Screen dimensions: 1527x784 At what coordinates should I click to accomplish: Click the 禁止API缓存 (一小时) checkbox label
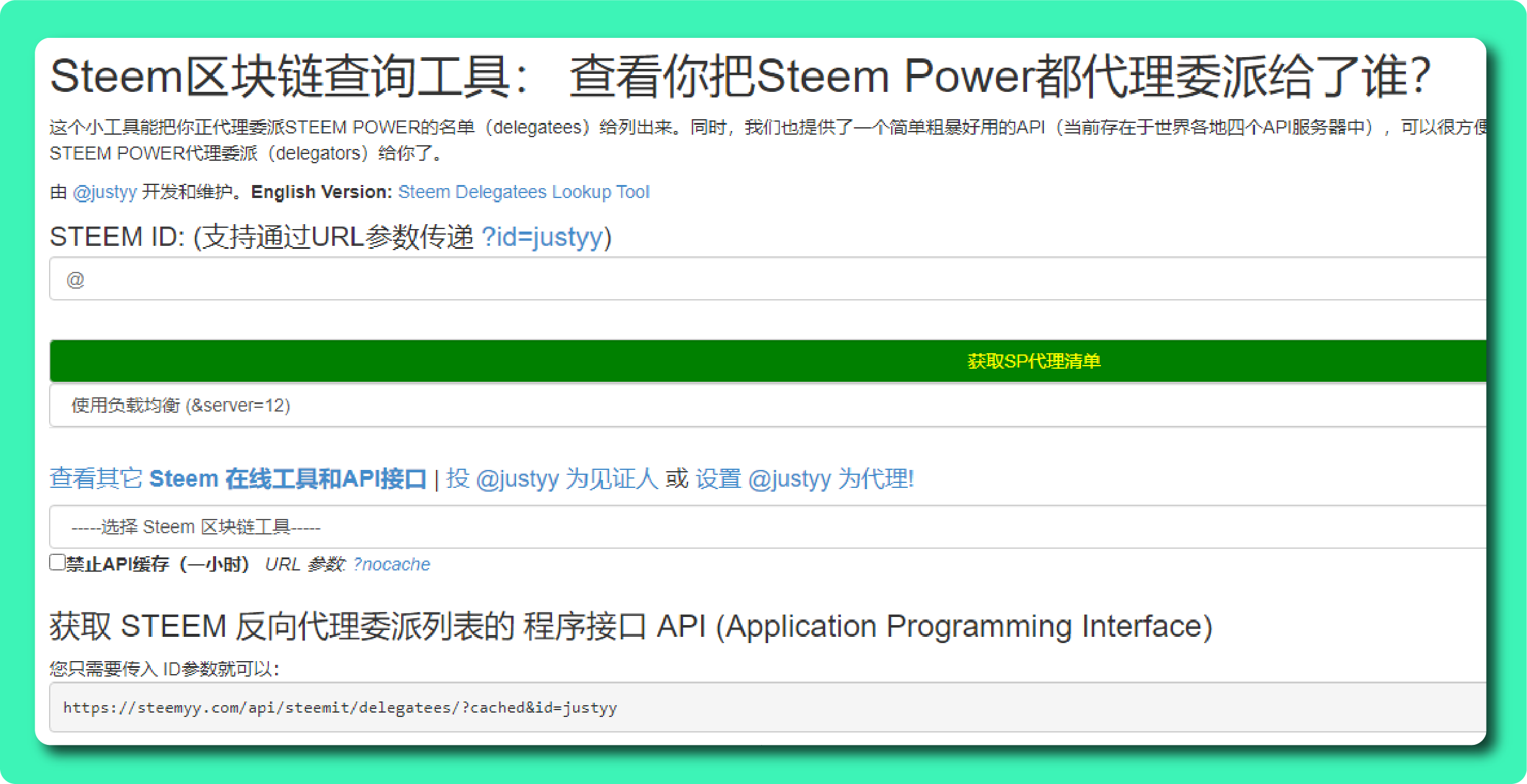coord(158,564)
